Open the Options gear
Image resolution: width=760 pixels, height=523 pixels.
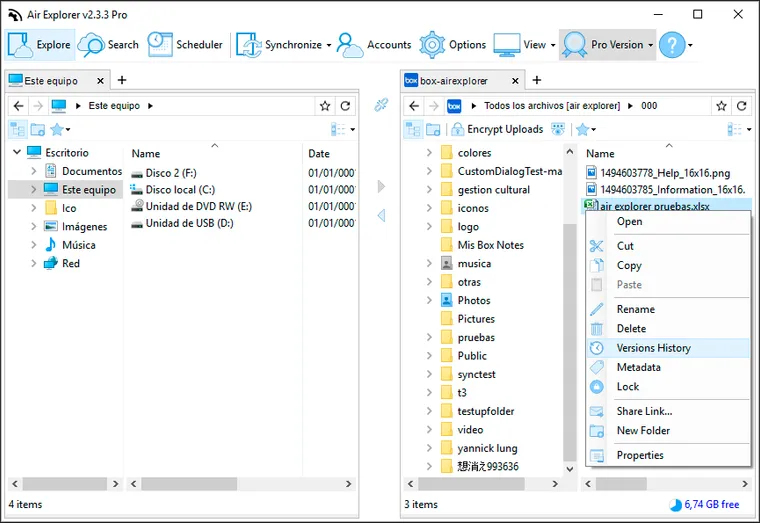[453, 45]
